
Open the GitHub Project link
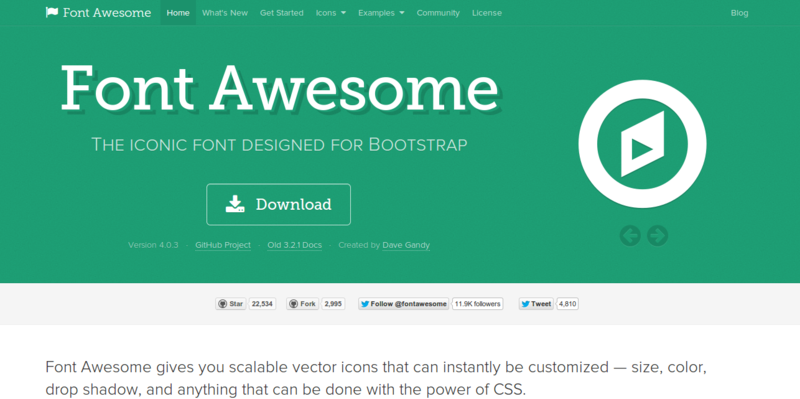click(223, 245)
